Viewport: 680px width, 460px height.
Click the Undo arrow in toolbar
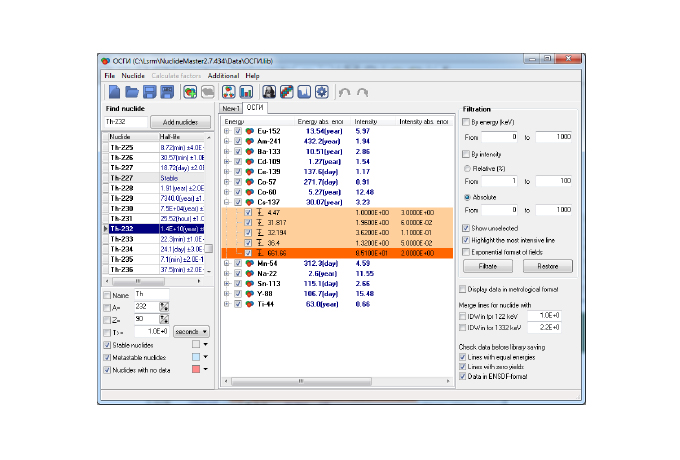click(x=344, y=92)
